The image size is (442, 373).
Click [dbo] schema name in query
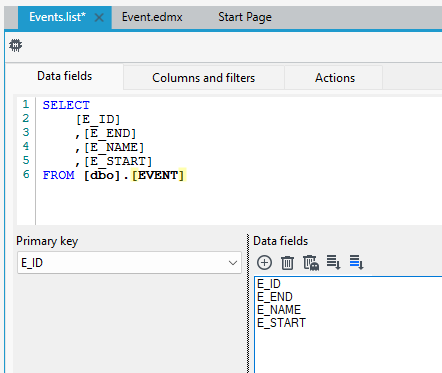click(x=102, y=175)
